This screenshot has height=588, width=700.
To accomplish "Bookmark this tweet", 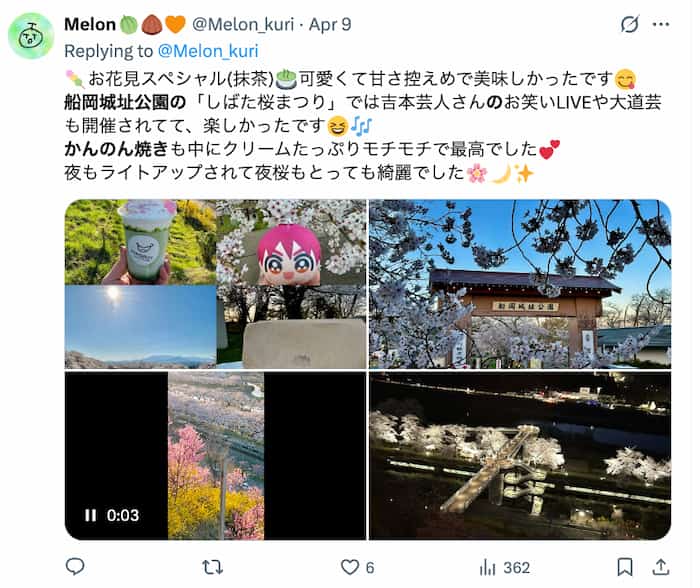I will (624, 567).
